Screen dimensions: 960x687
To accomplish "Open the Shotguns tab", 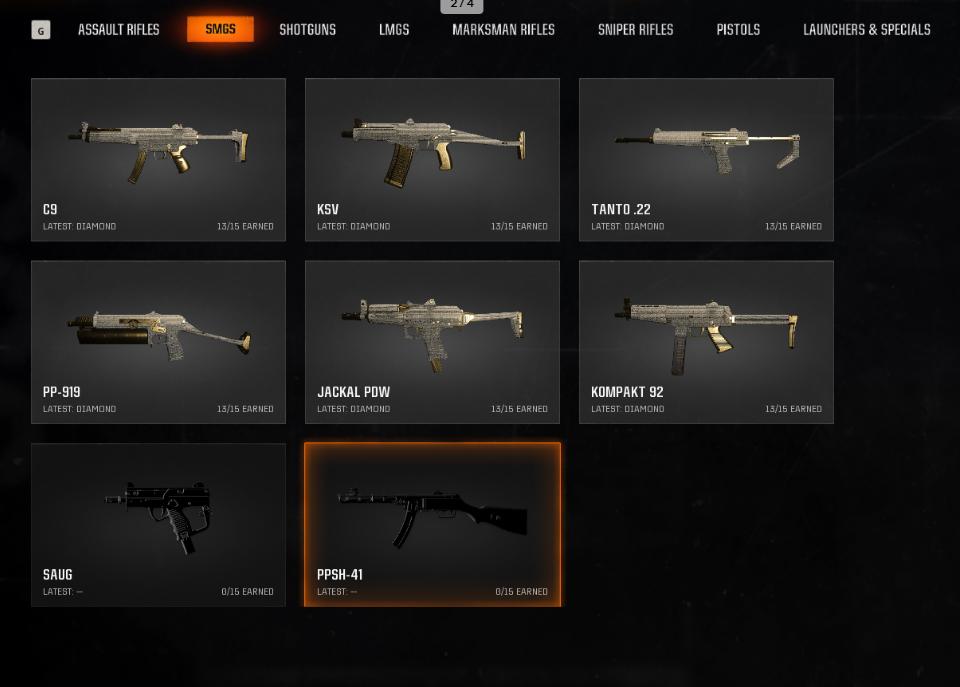I will click(x=307, y=29).
